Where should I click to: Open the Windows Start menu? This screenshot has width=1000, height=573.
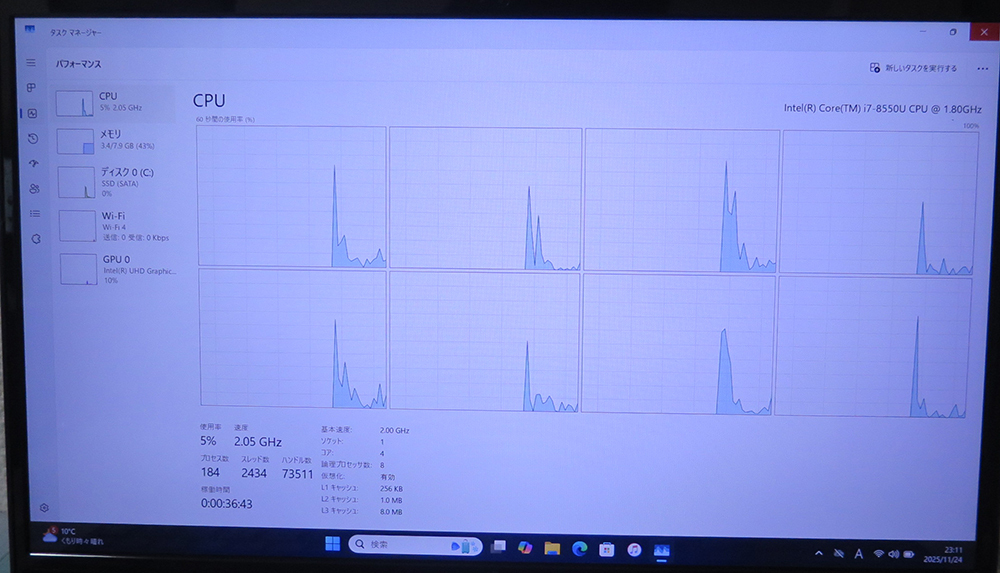coord(332,544)
